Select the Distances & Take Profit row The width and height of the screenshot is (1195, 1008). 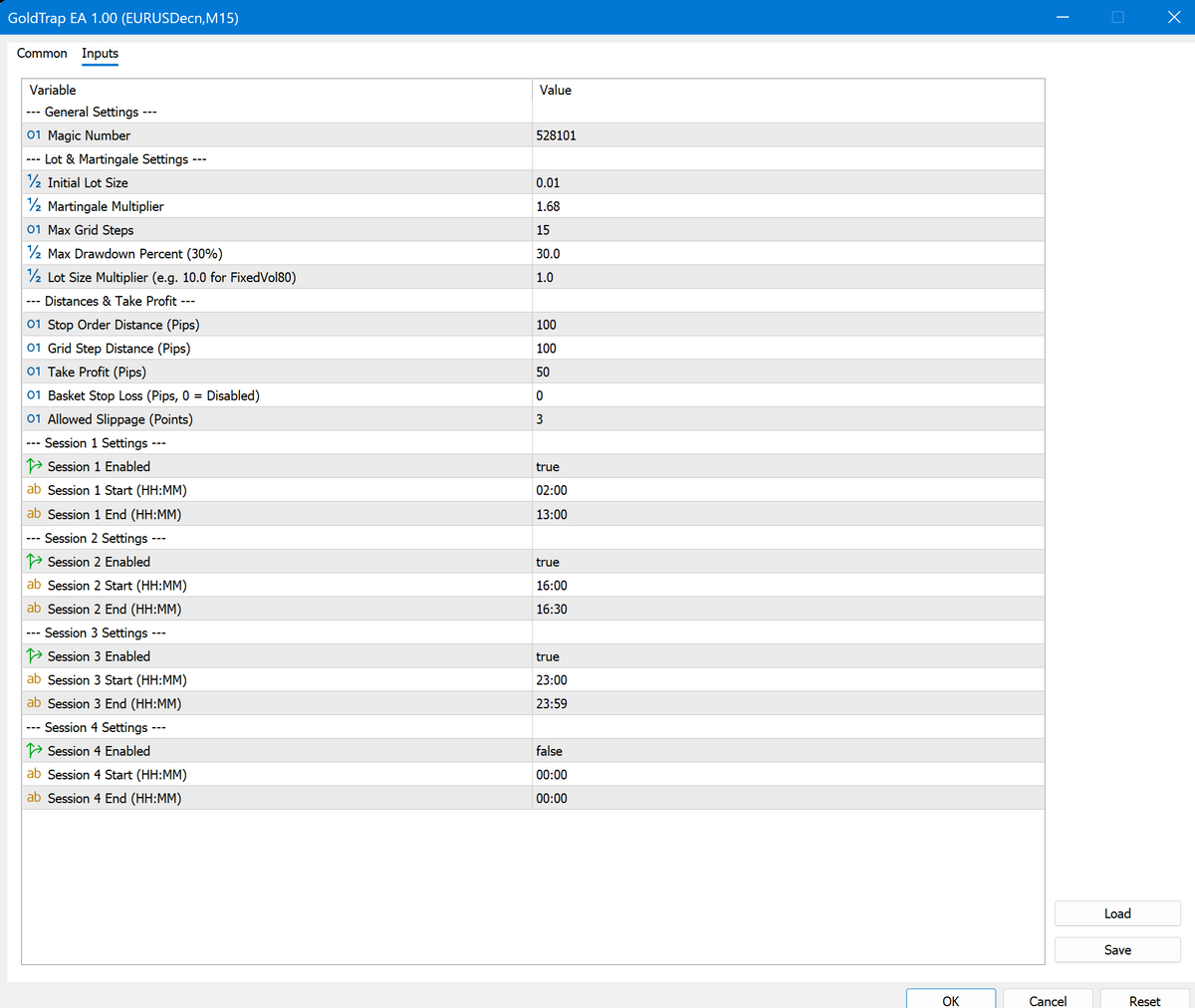[x=533, y=301]
